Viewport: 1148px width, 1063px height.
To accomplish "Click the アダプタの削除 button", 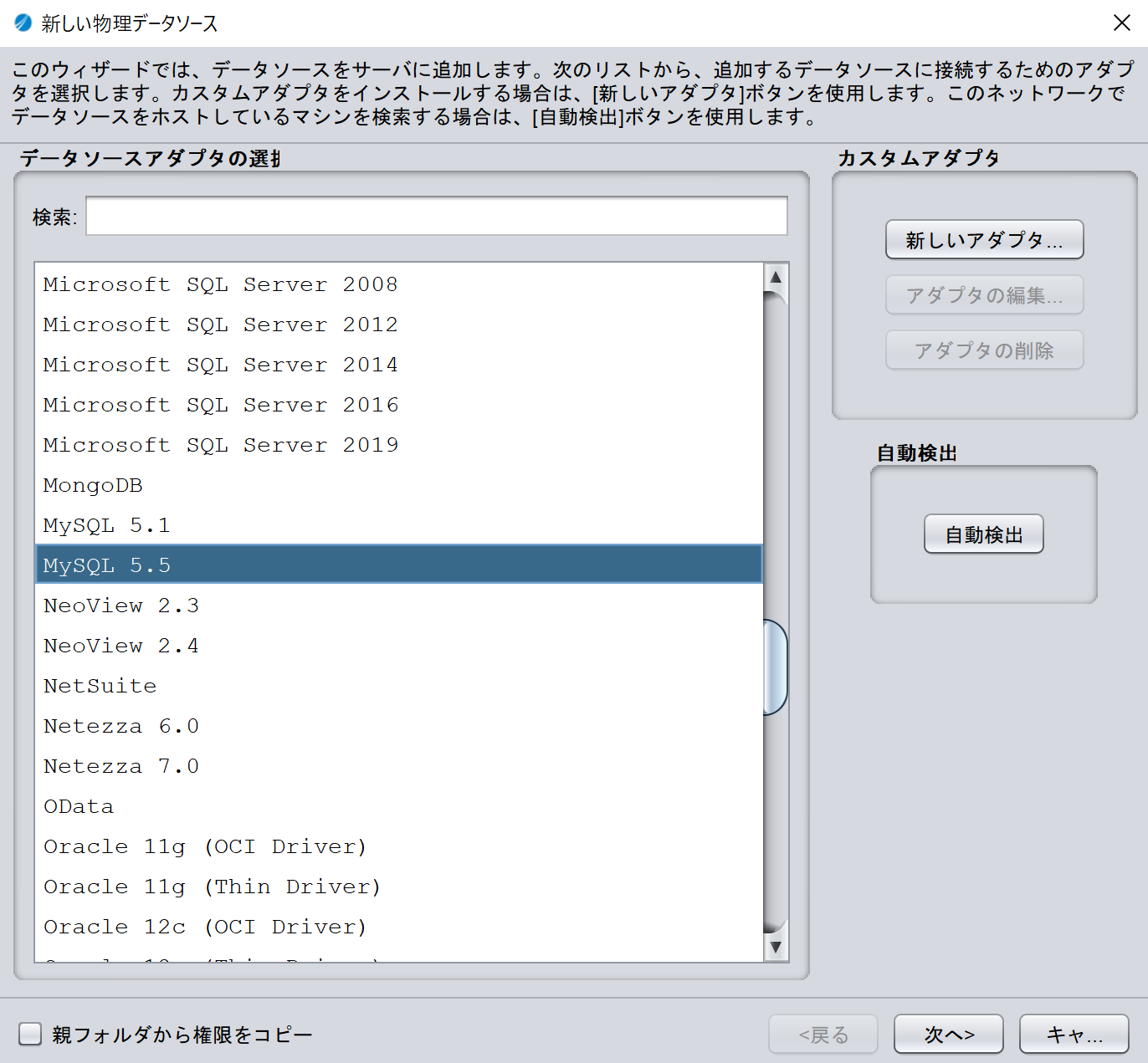I will pyautogui.click(x=985, y=350).
